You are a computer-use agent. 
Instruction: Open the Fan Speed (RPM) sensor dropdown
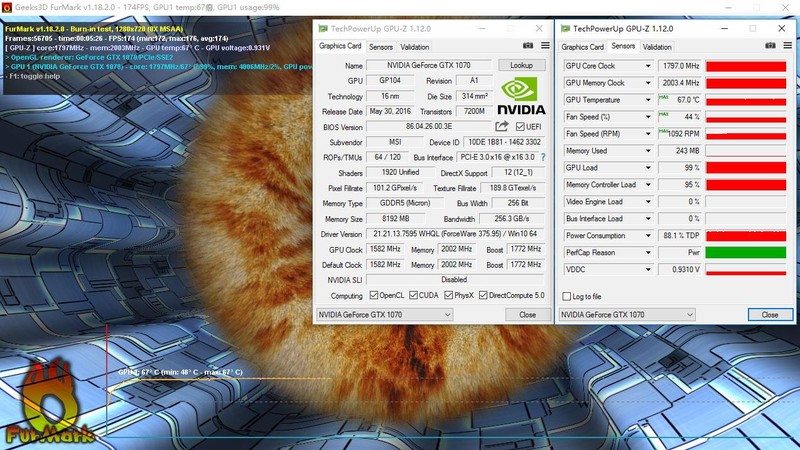point(648,134)
